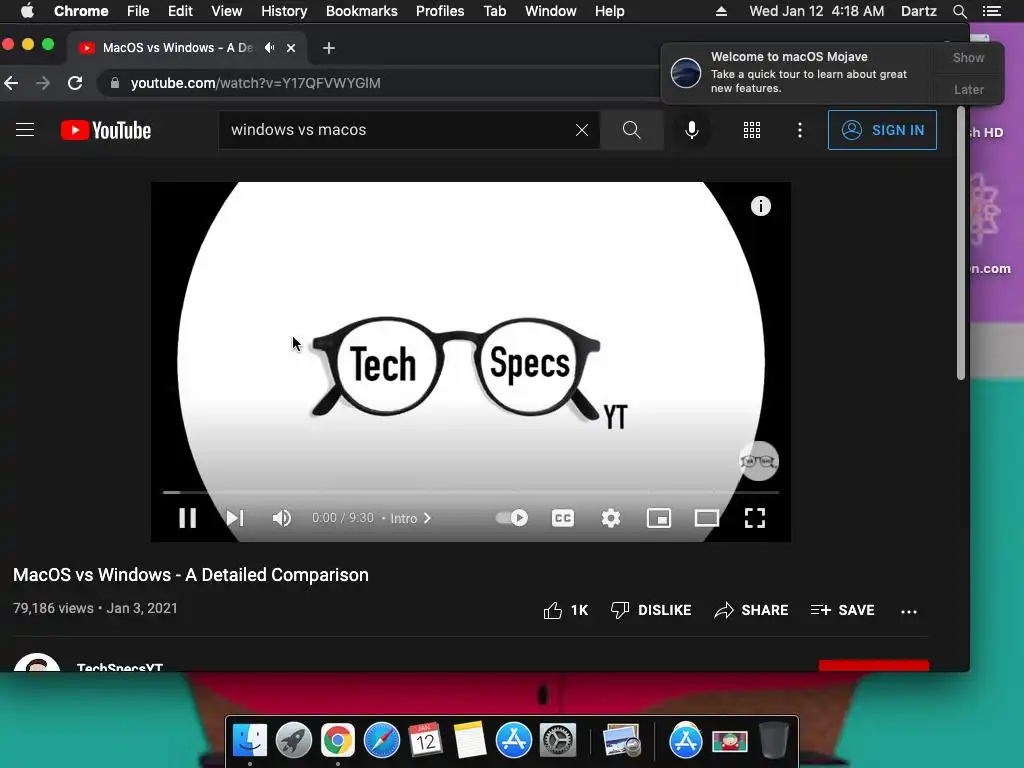This screenshot has width=1024, height=768.
Task: Click SIGN IN button
Action: 882,130
